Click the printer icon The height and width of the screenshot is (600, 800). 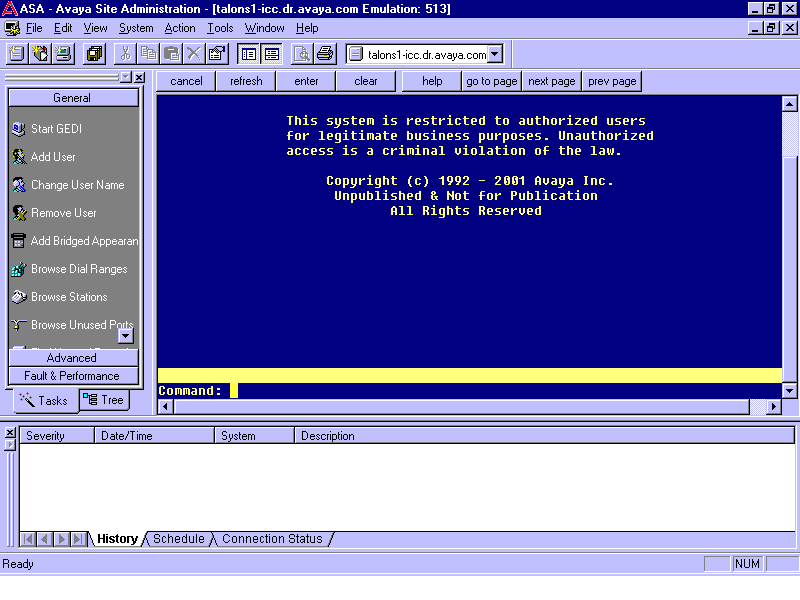coord(325,54)
